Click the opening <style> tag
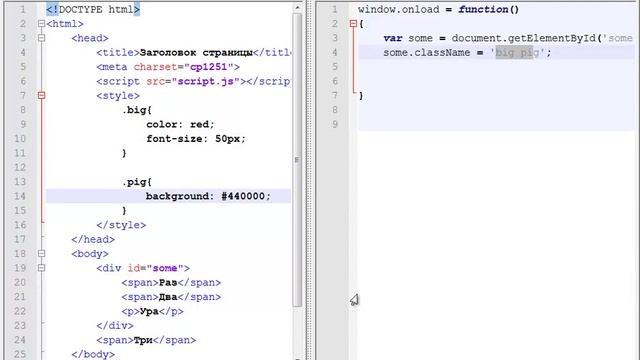Viewport: 640px width, 360px height. click(118, 96)
